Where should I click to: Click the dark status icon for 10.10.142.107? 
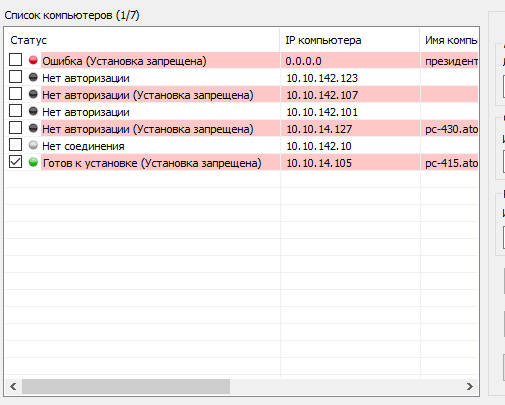coord(33,94)
